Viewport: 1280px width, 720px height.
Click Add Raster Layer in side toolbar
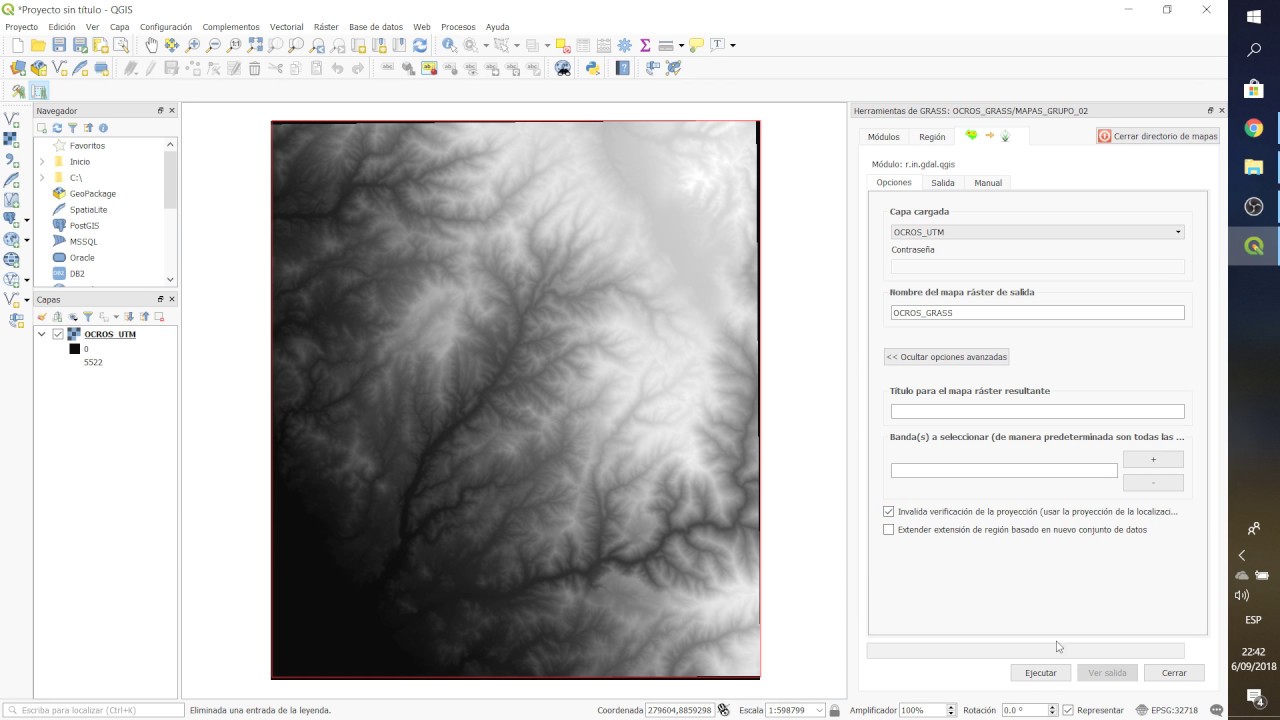[12, 139]
